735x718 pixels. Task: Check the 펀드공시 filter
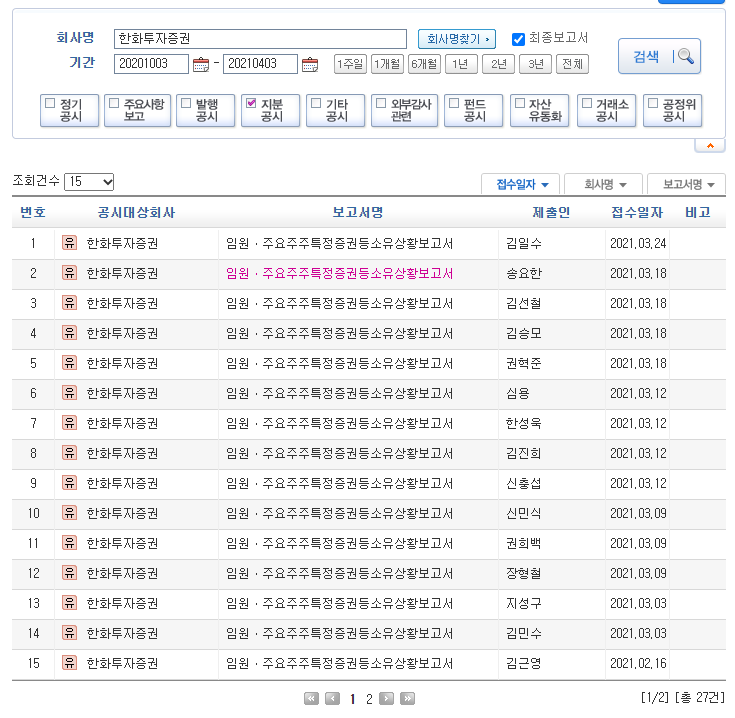point(454,103)
